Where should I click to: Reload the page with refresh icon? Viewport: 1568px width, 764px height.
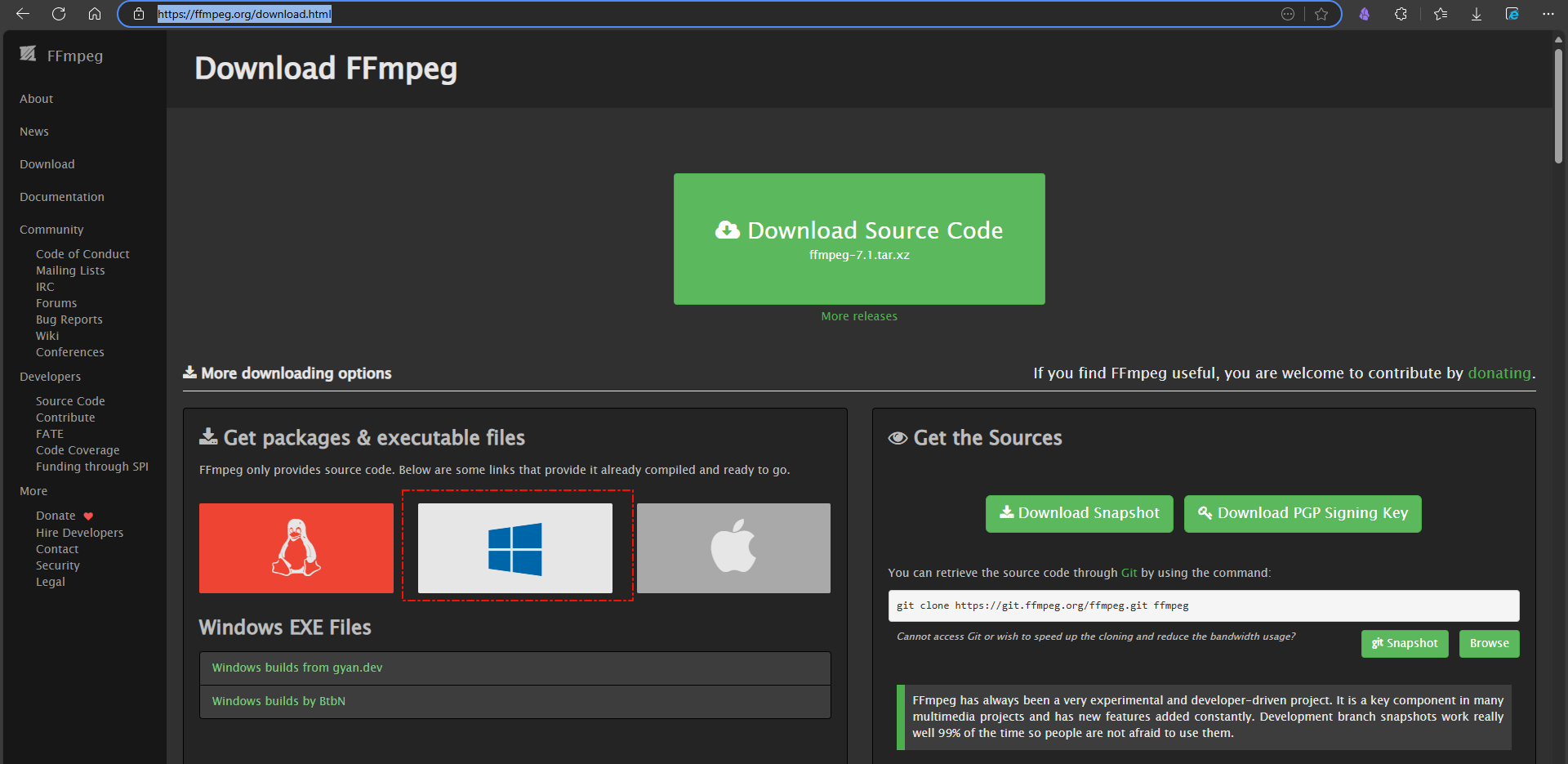tap(59, 14)
